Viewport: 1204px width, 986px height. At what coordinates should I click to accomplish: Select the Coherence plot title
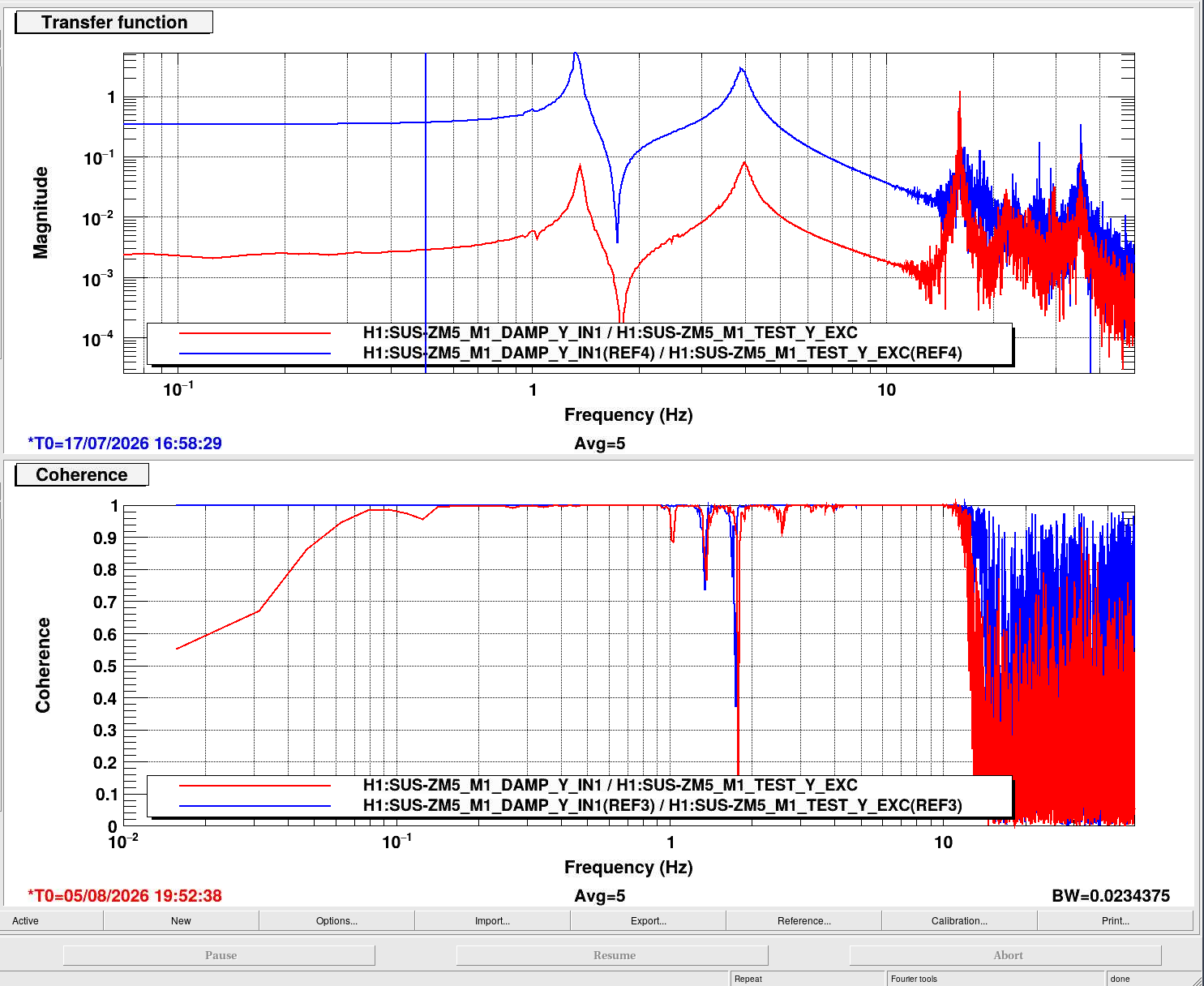coord(82,475)
